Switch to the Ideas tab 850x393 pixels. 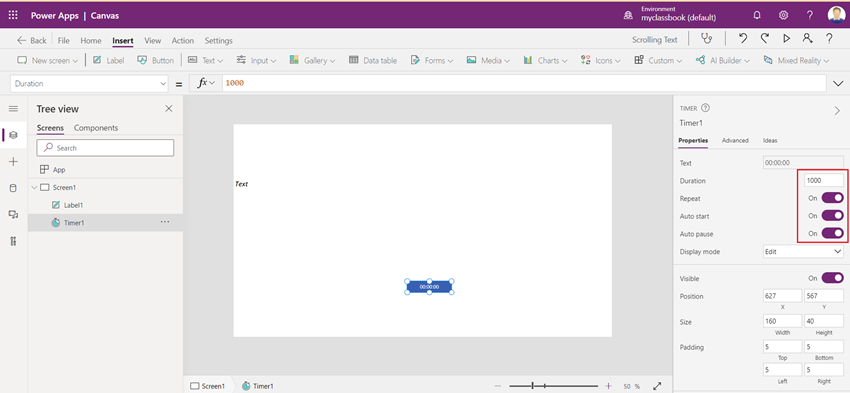coord(770,140)
